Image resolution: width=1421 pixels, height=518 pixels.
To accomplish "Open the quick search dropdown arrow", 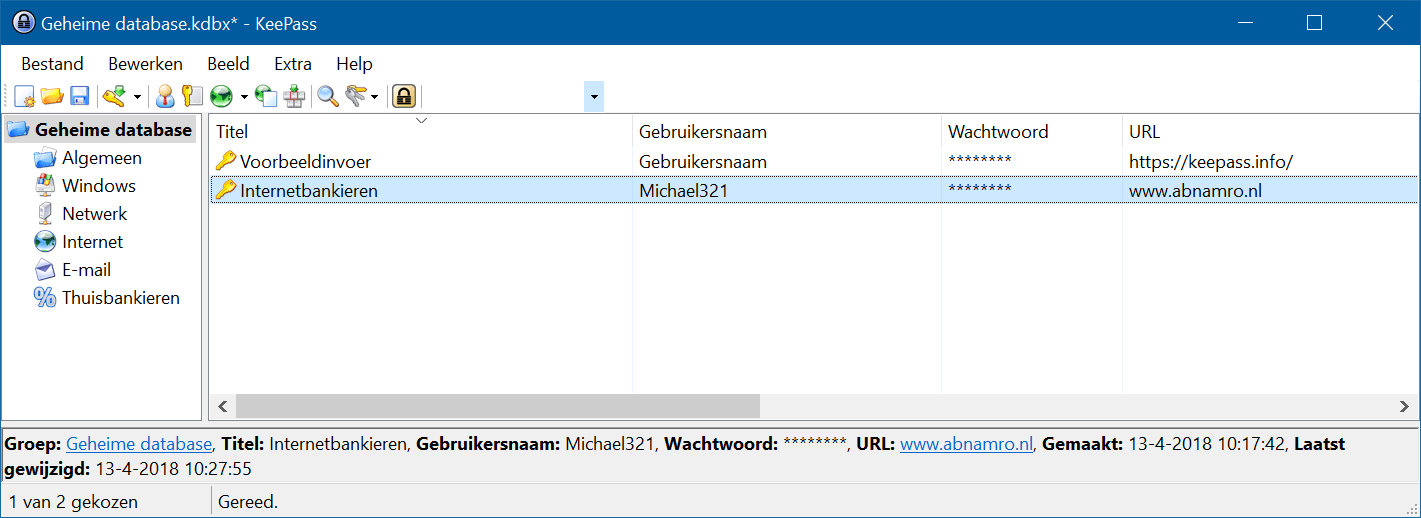I will [594, 97].
